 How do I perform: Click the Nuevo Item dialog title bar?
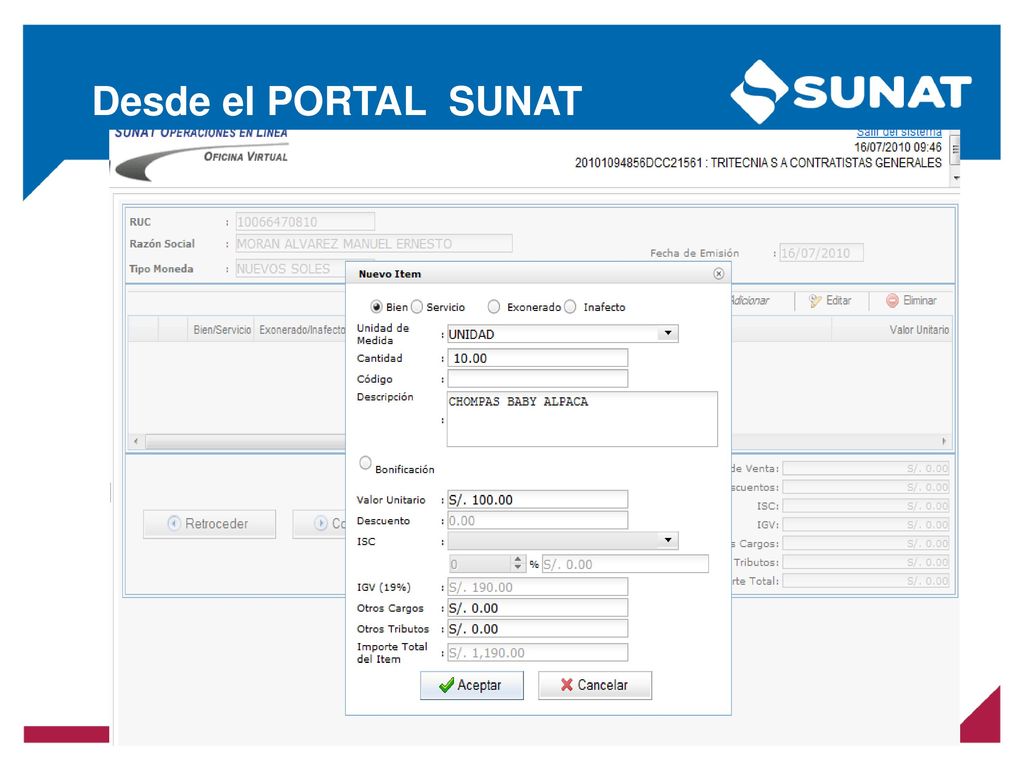538,274
